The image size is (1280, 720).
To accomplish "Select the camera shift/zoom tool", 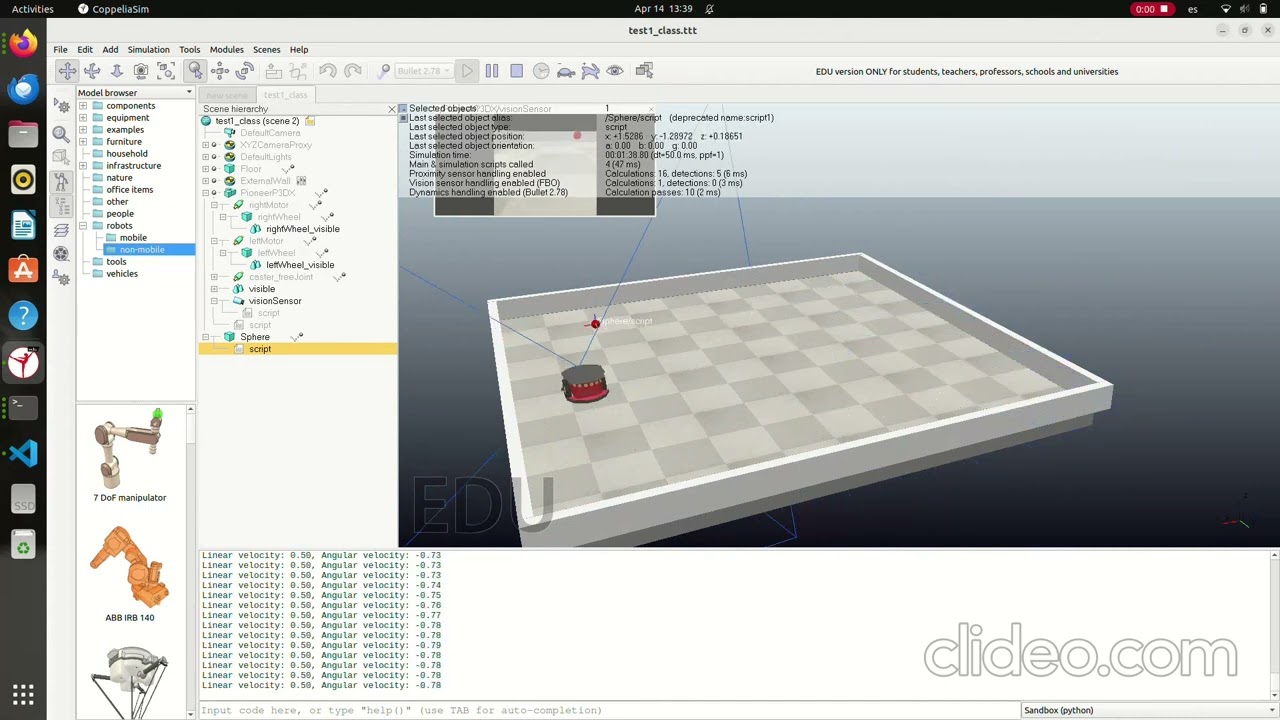I will point(117,71).
